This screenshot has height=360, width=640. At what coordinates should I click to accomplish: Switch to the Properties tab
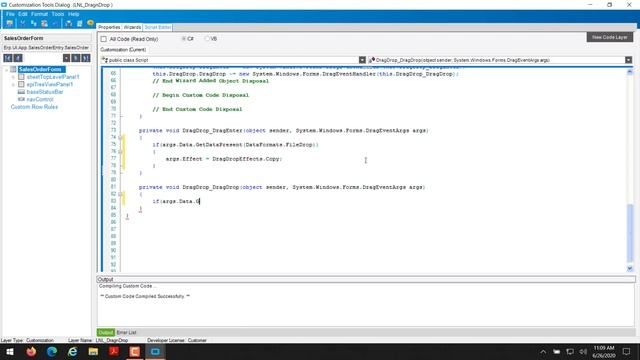(109, 27)
